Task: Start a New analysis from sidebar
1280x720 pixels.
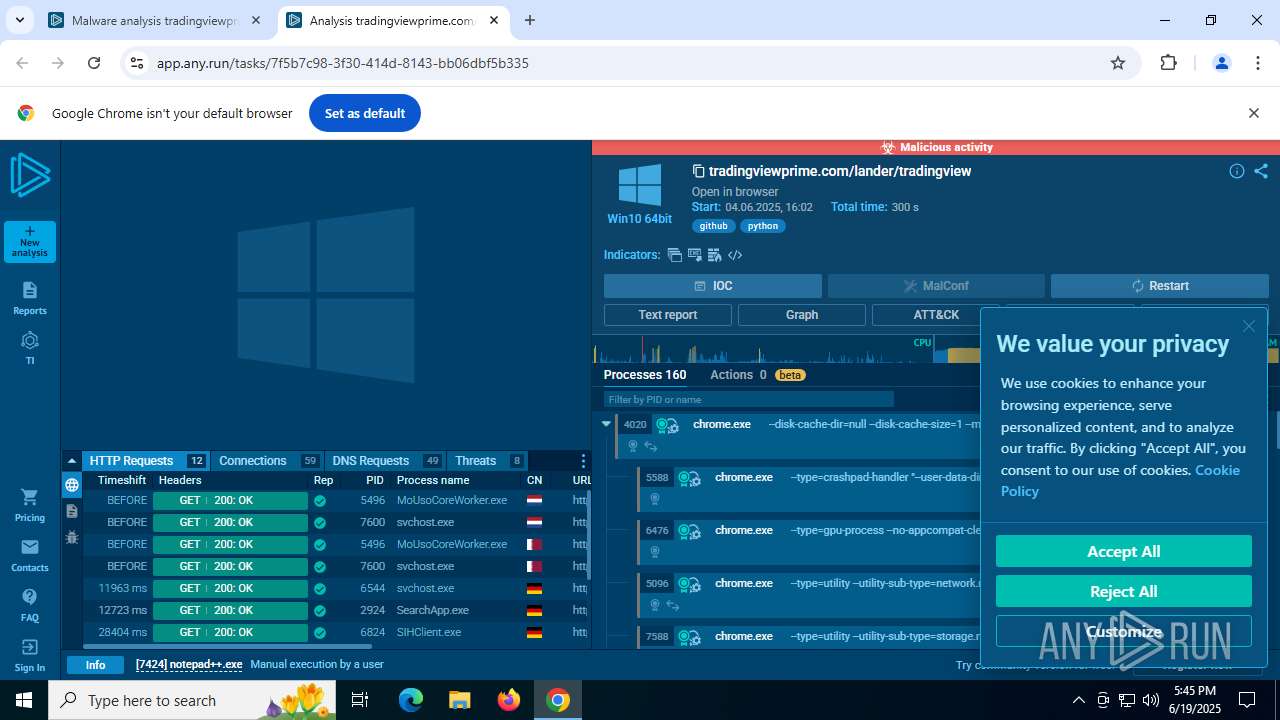Action: coord(30,241)
